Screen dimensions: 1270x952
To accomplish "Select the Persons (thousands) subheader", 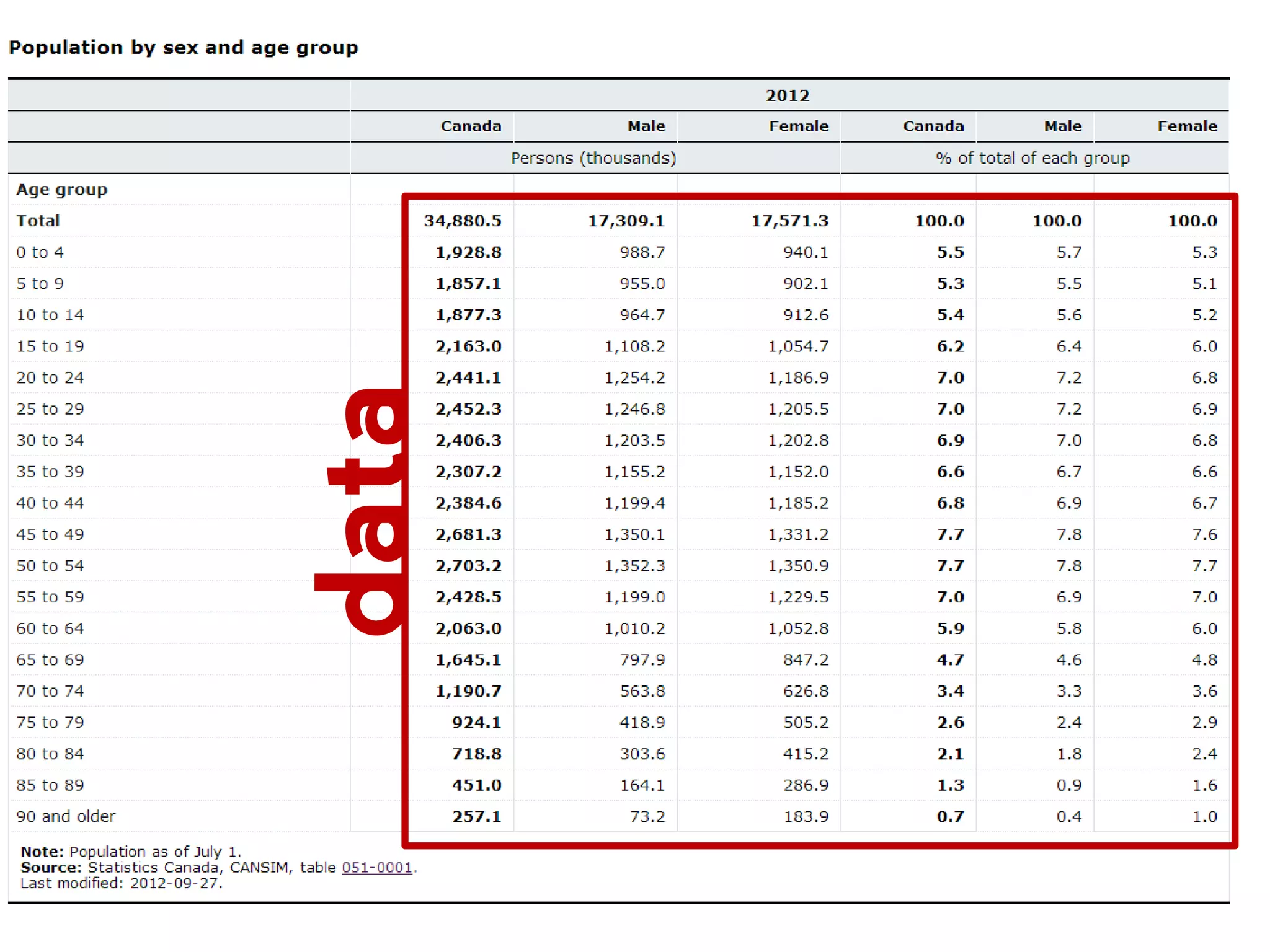I will point(593,158).
